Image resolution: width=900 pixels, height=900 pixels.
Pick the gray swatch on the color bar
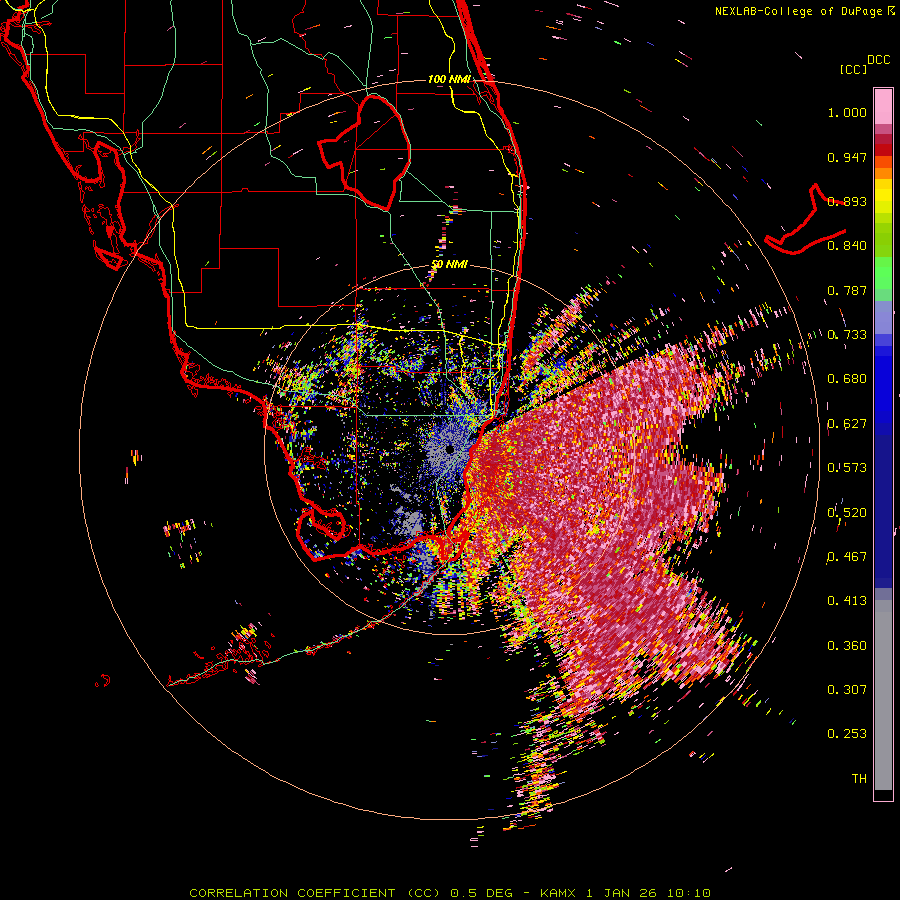883,695
